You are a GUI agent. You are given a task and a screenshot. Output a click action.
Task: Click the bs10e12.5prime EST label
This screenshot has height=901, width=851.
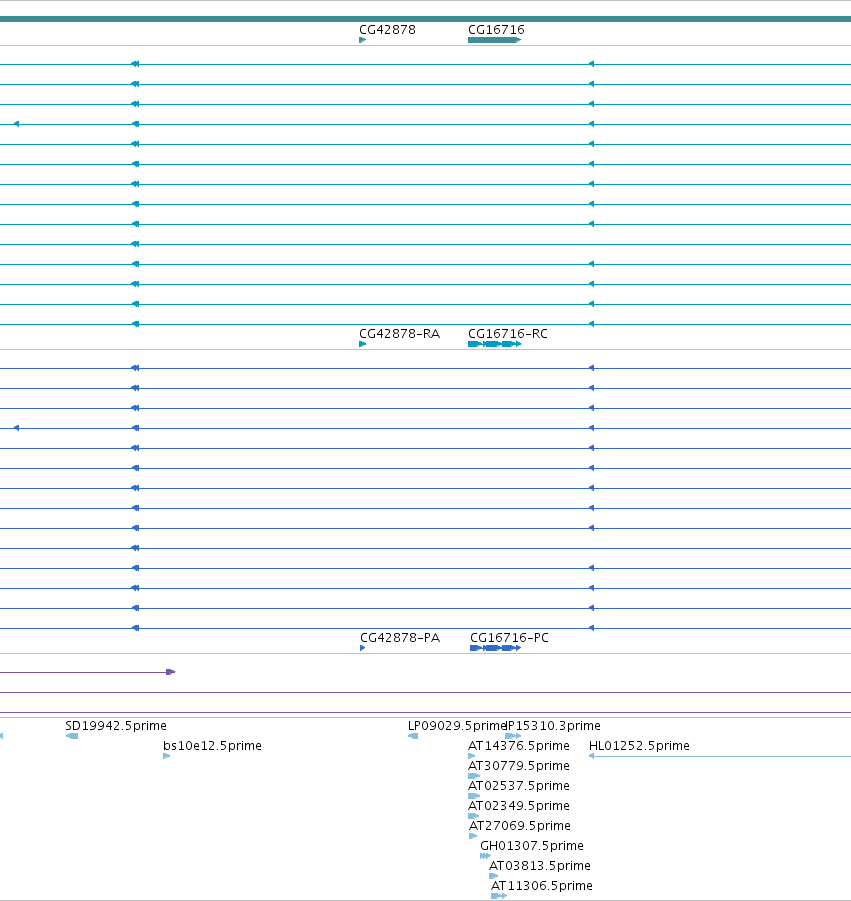(213, 746)
